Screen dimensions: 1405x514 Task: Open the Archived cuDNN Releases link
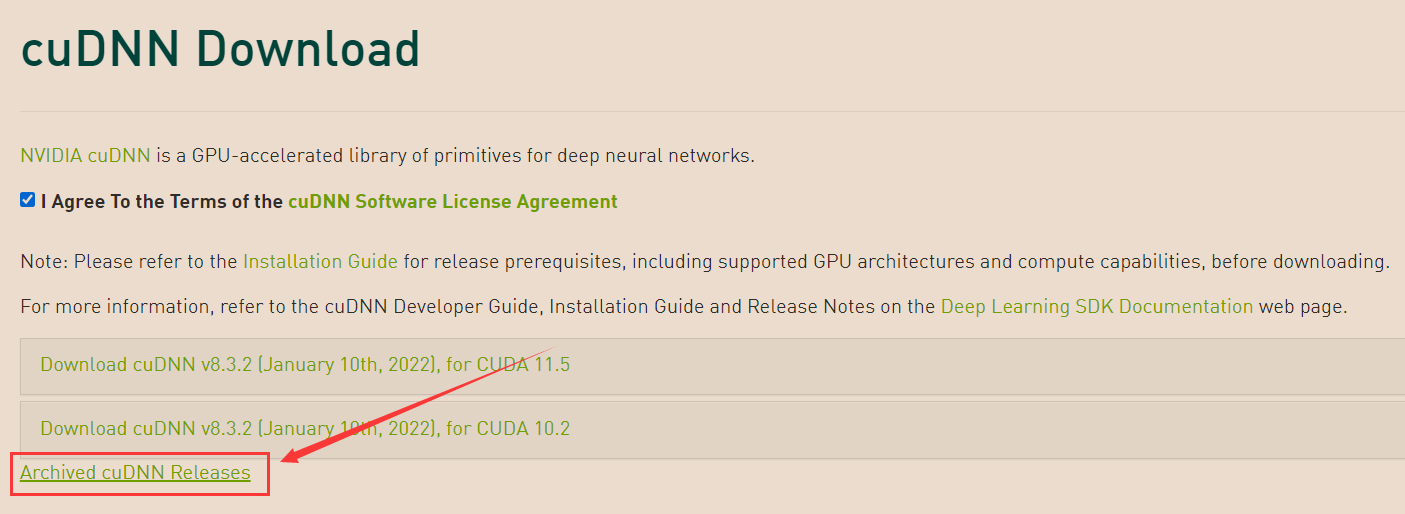pos(135,473)
